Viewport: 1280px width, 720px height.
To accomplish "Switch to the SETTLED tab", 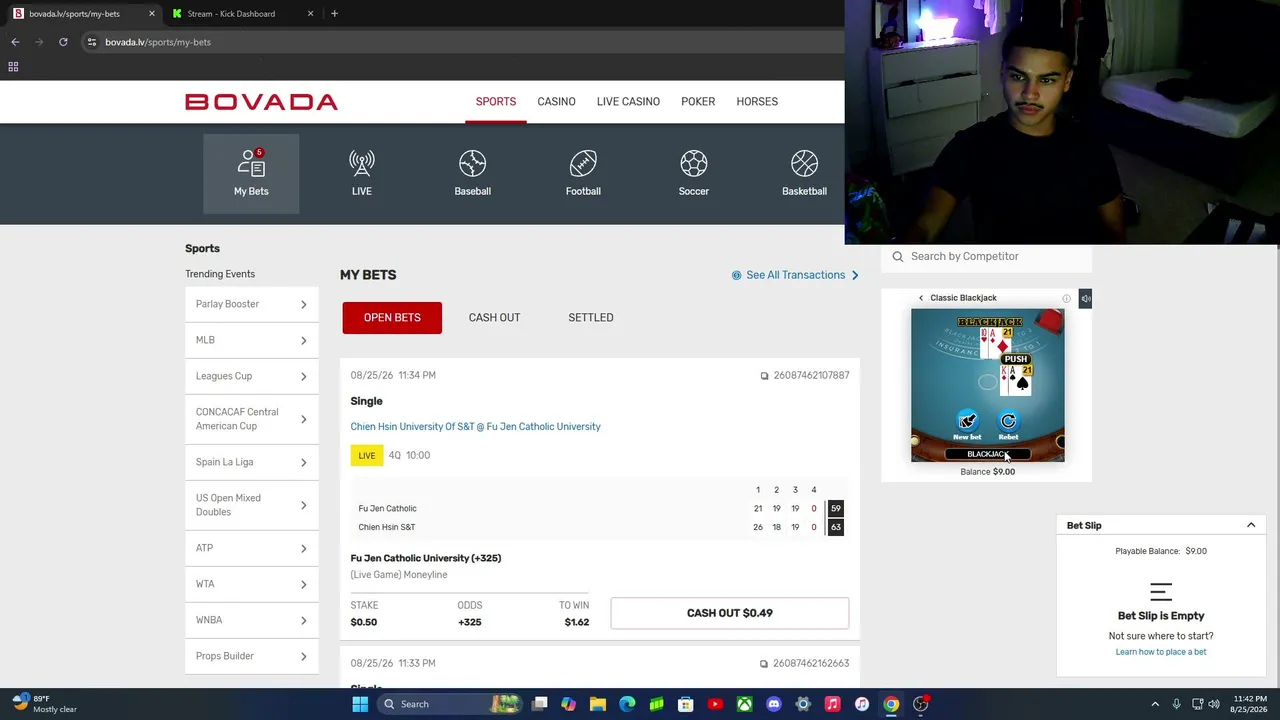I will (x=591, y=318).
